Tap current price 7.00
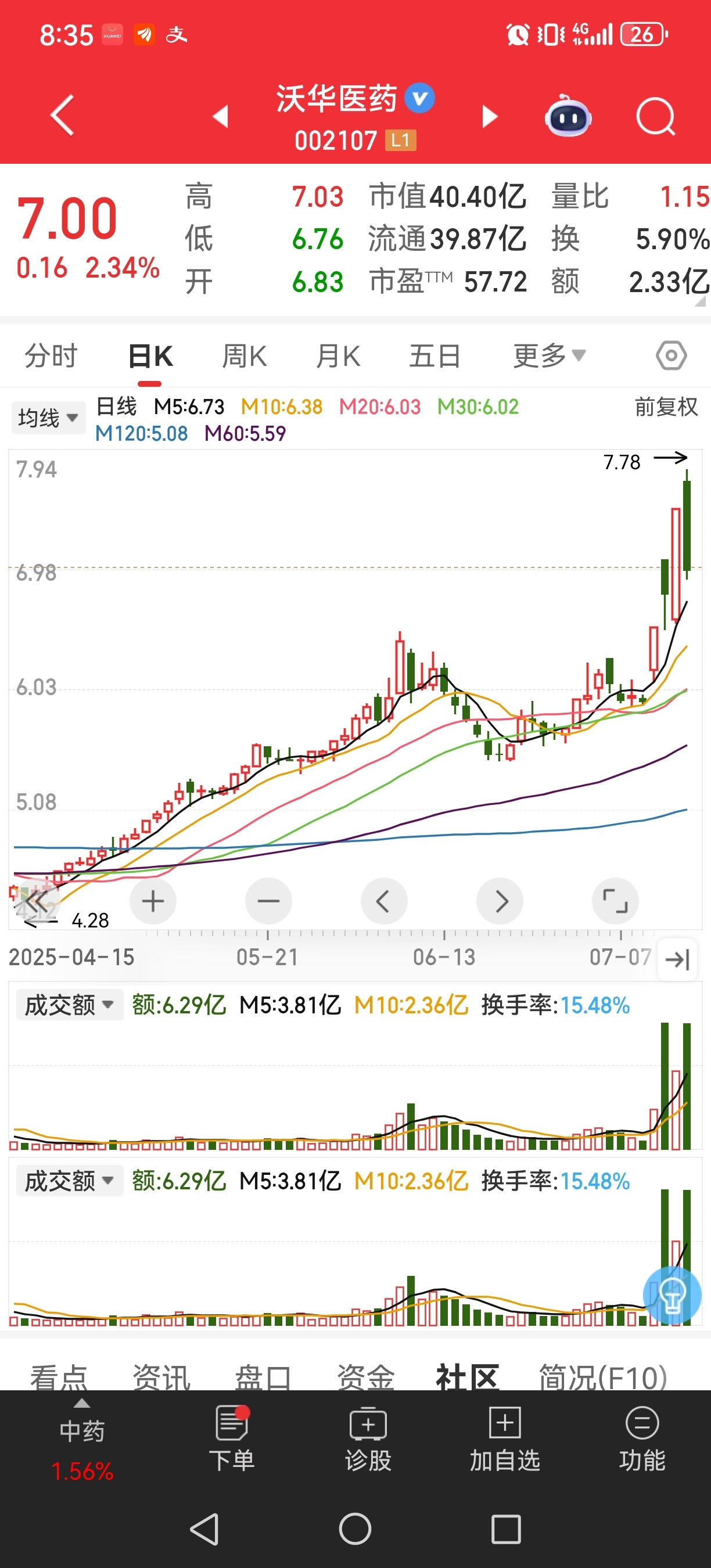Screen dimensions: 711x1568 67,218
